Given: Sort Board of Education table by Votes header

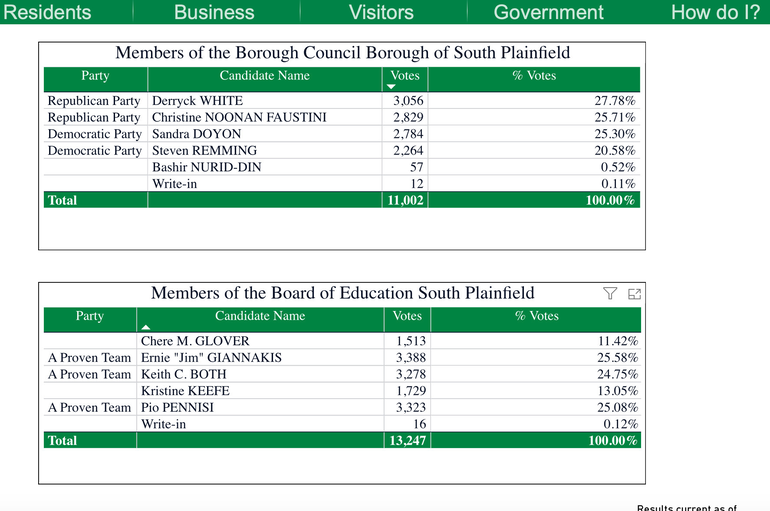Looking at the screenshot, I should [x=407, y=316].
